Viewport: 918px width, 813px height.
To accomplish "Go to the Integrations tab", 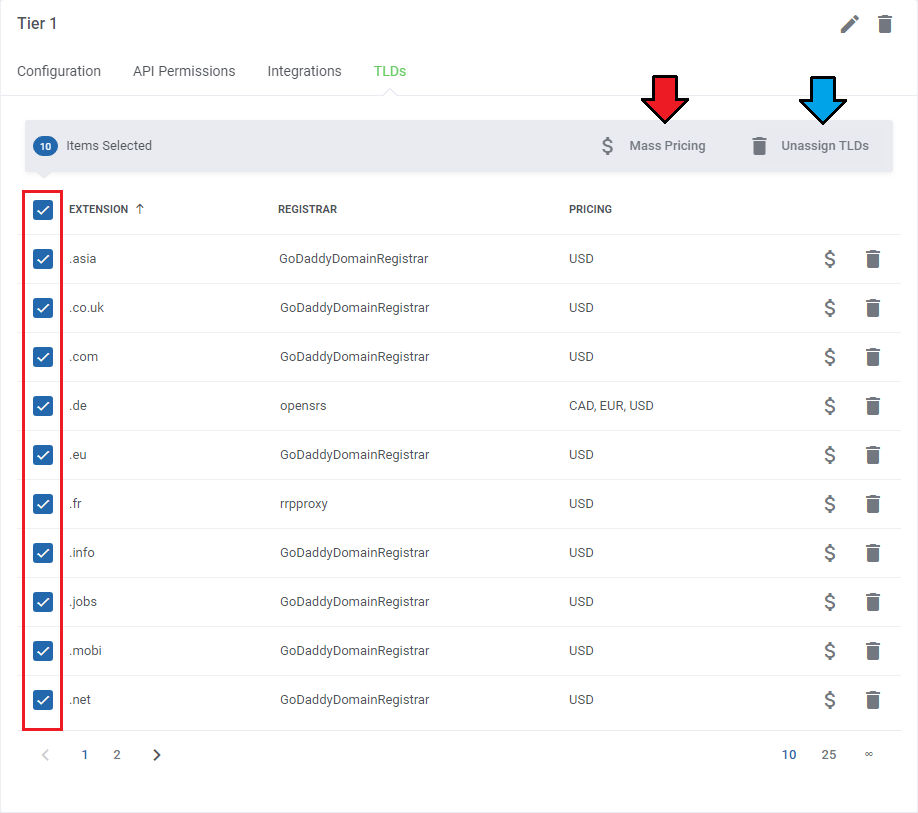I will tap(304, 71).
